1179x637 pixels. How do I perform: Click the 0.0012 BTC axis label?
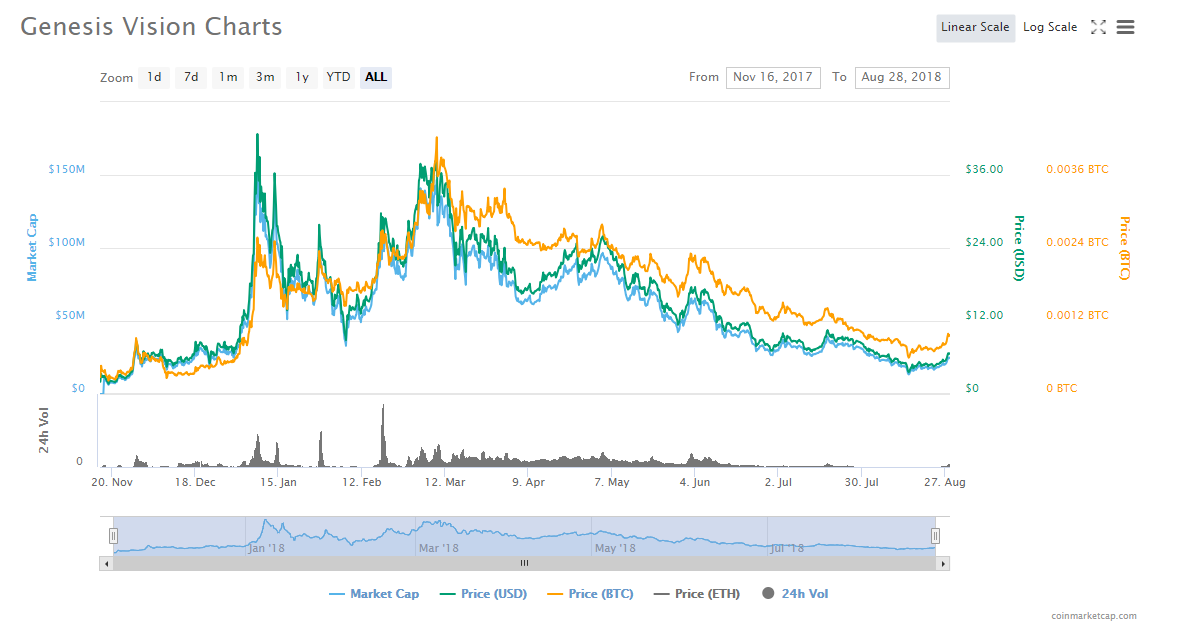coord(1077,315)
